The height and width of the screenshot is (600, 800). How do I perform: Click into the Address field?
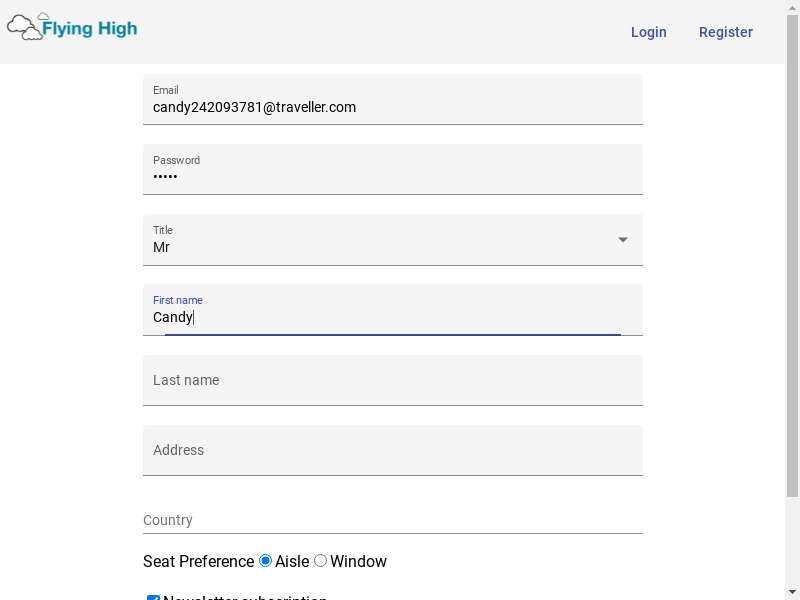[392, 451]
